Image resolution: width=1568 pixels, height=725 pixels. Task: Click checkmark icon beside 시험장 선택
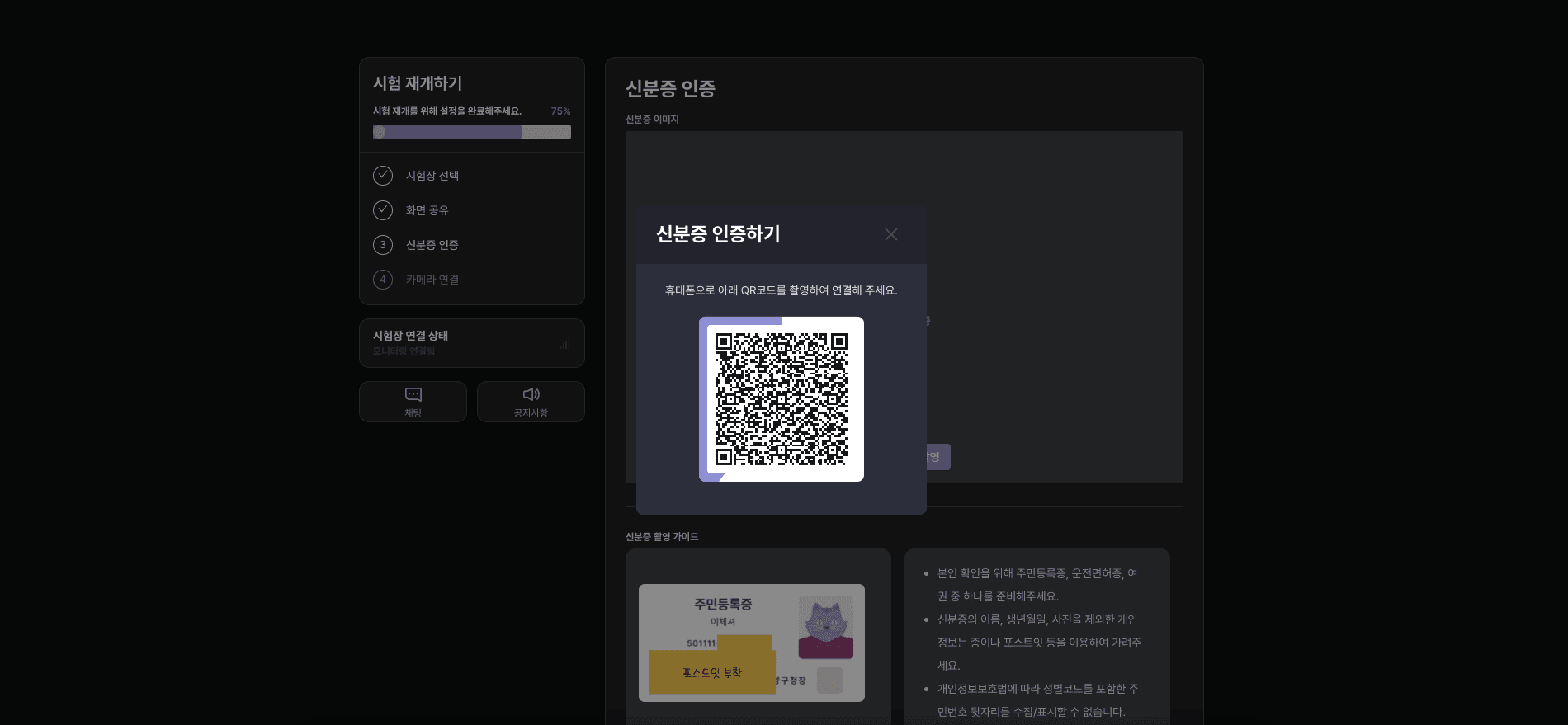coord(383,176)
